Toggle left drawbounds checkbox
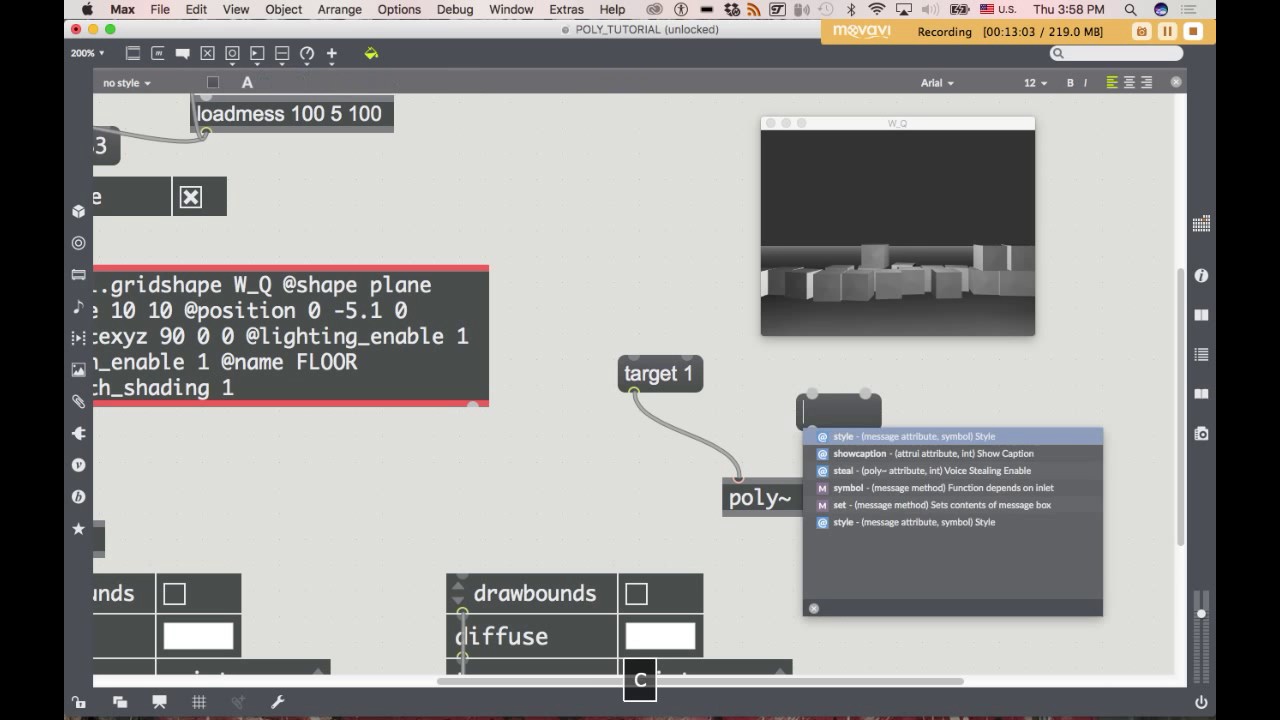Image resolution: width=1280 pixels, height=720 pixels. 174,594
